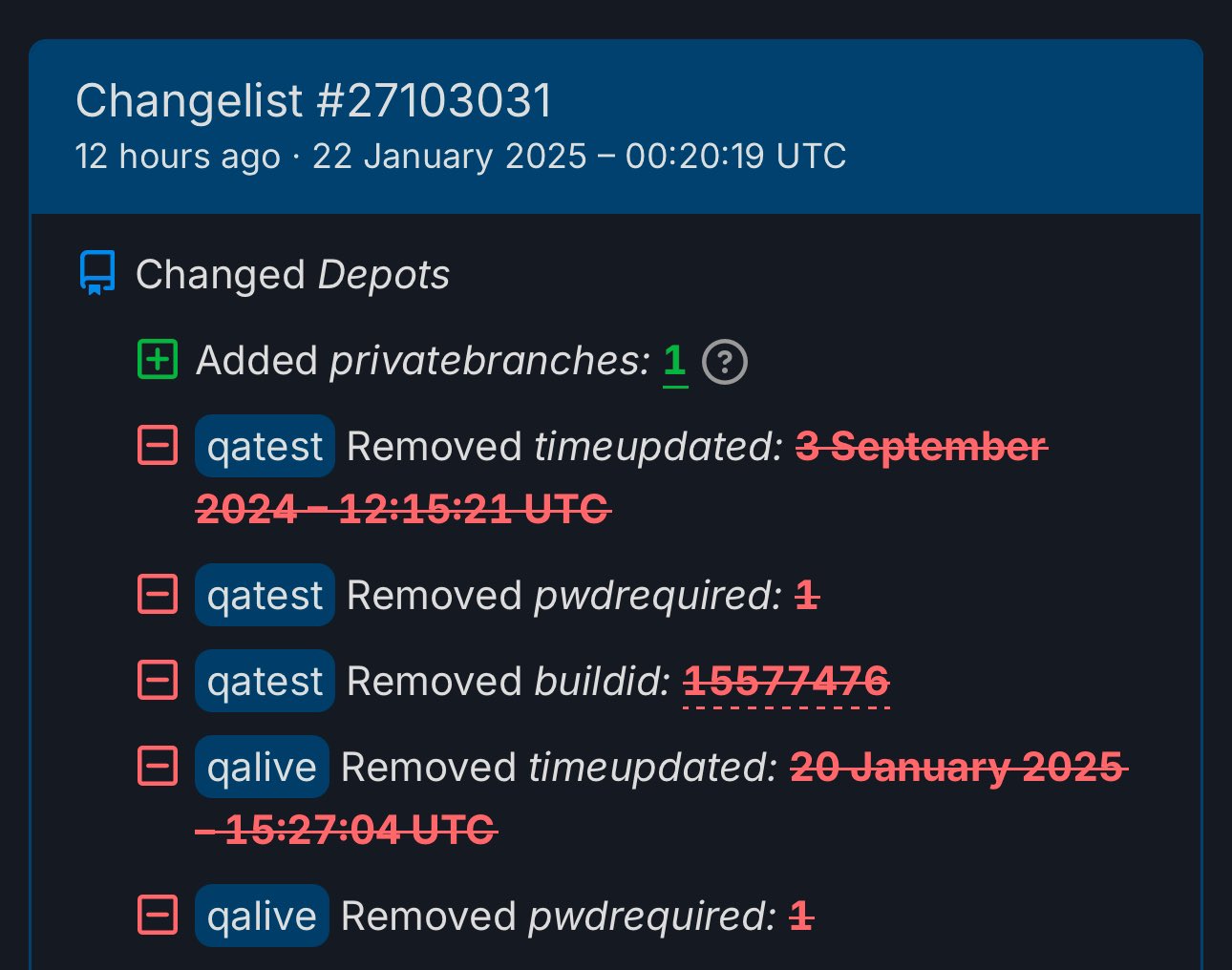1232x970 pixels.
Task: Click the green plus icon beside Added privatebranches
Action: point(158,360)
